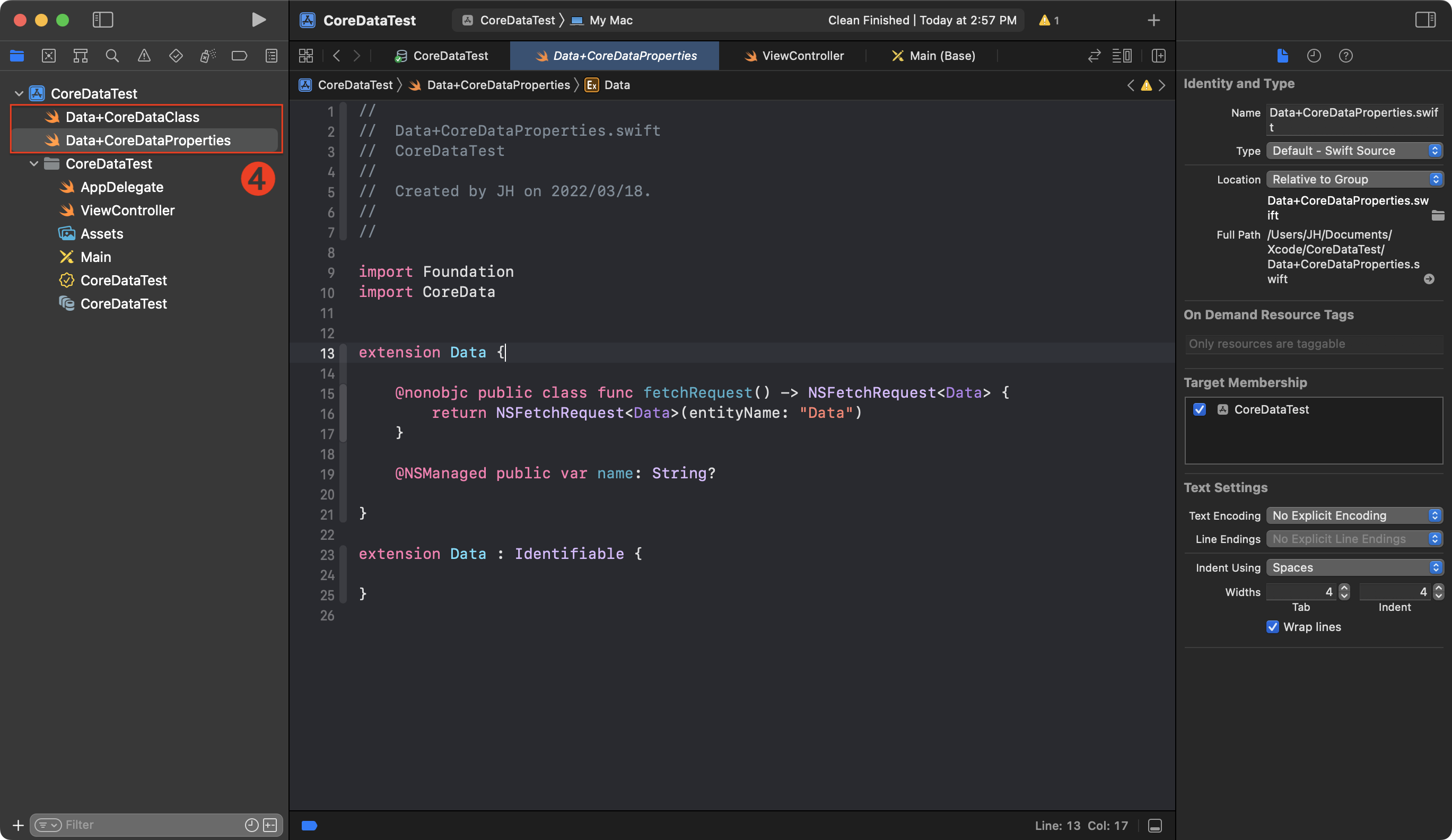Open the Quick Help inspector icon
This screenshot has width=1452, height=840.
[1345, 56]
